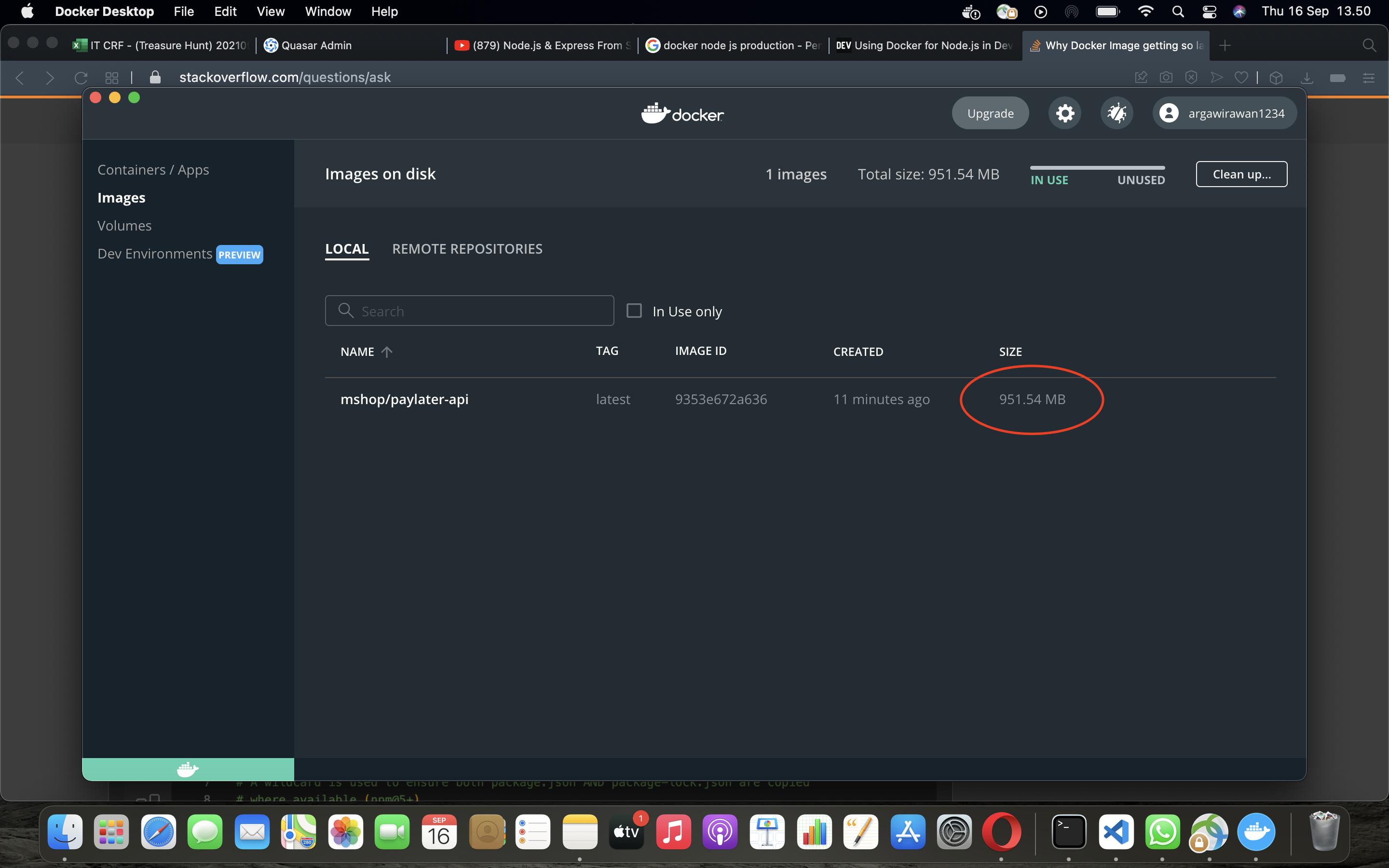Switch to the docker node js production tab
Screen dimensions: 1389x868
734,45
